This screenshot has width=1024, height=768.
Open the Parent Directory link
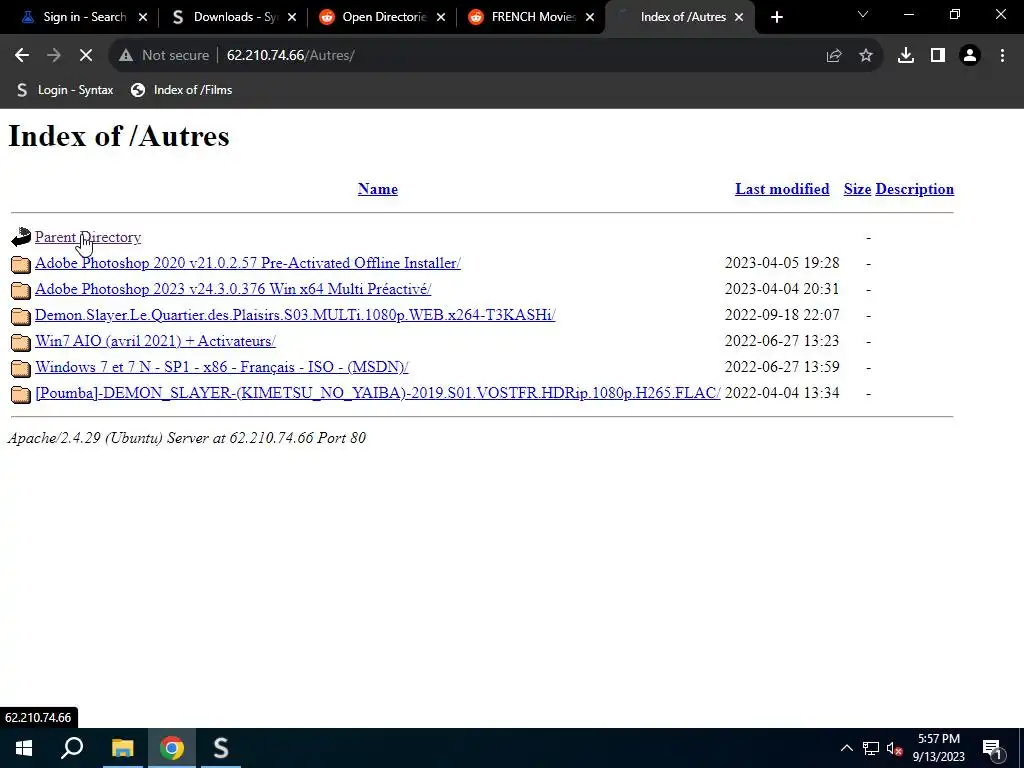pos(88,237)
